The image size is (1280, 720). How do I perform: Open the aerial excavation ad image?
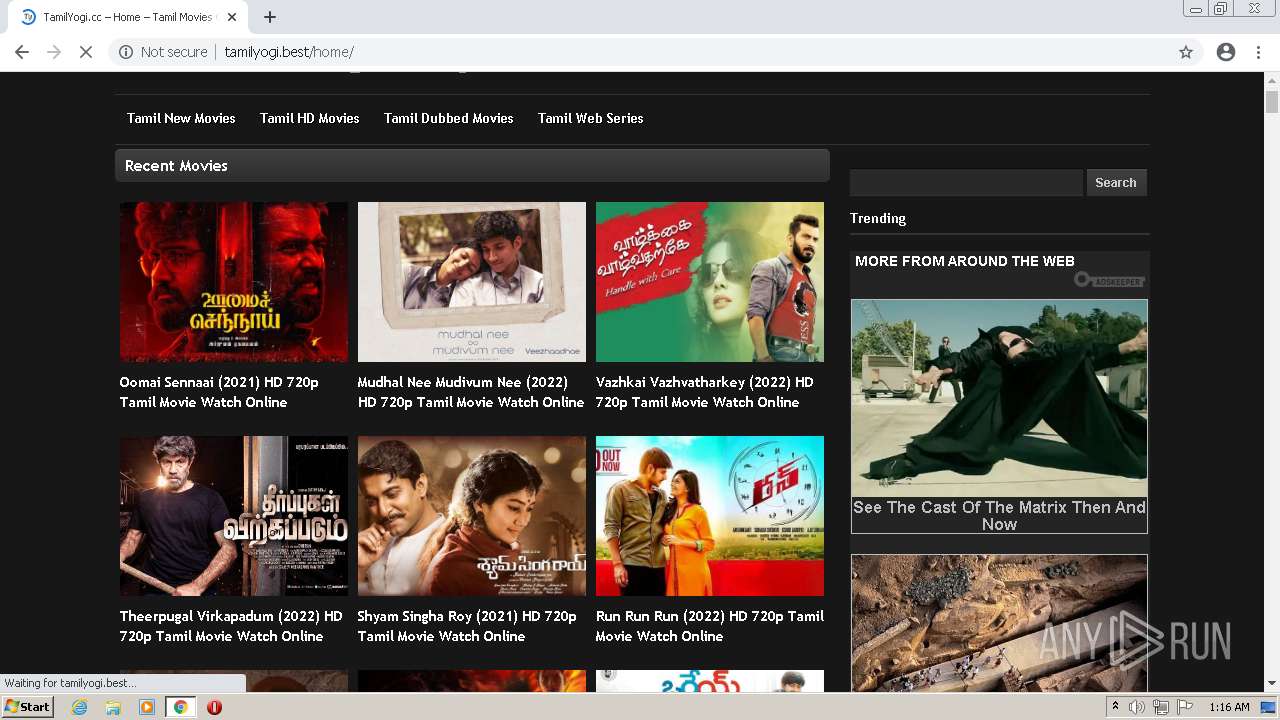pos(999,622)
